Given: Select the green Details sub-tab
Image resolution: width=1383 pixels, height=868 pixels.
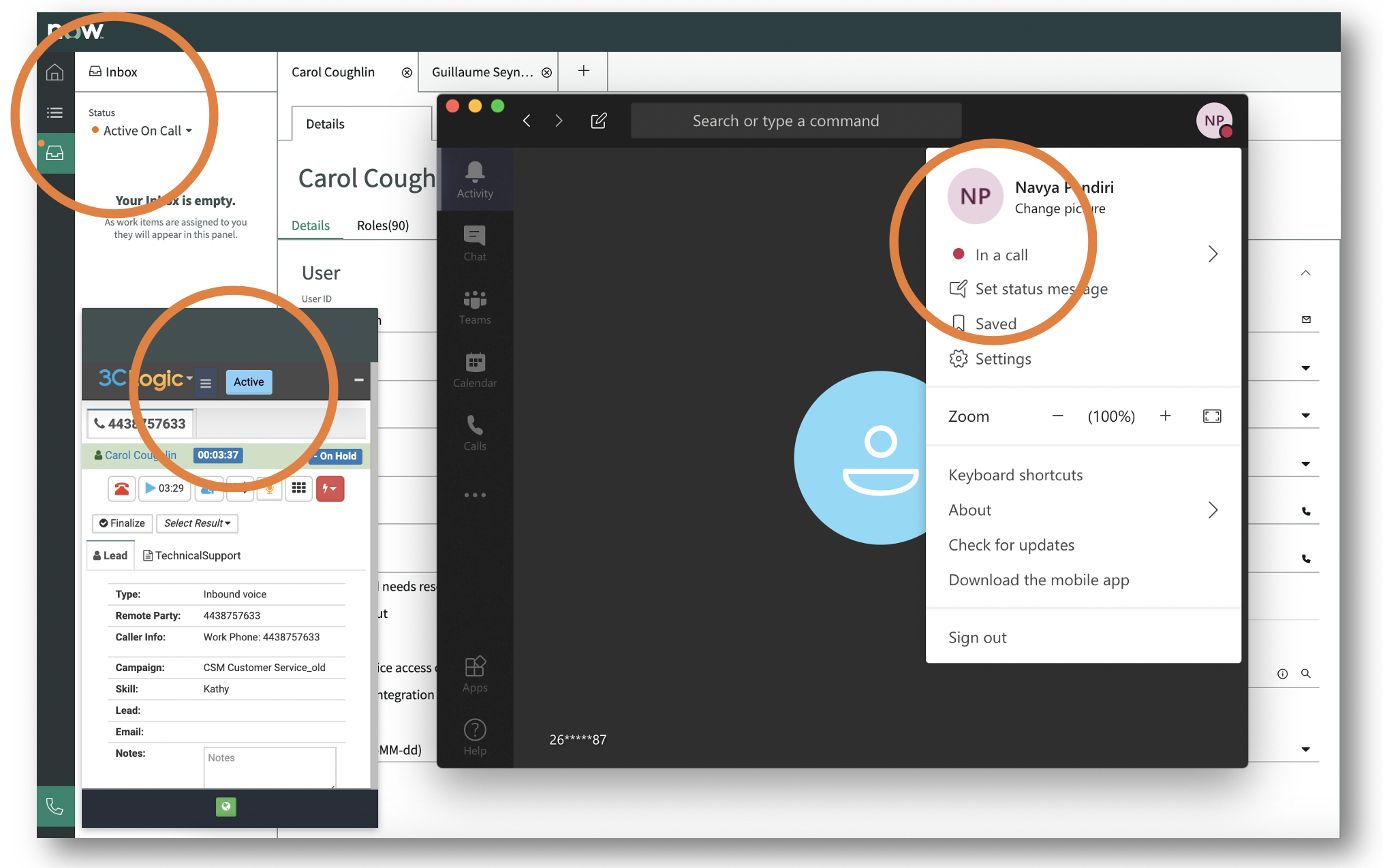Looking at the screenshot, I should pyautogui.click(x=311, y=226).
